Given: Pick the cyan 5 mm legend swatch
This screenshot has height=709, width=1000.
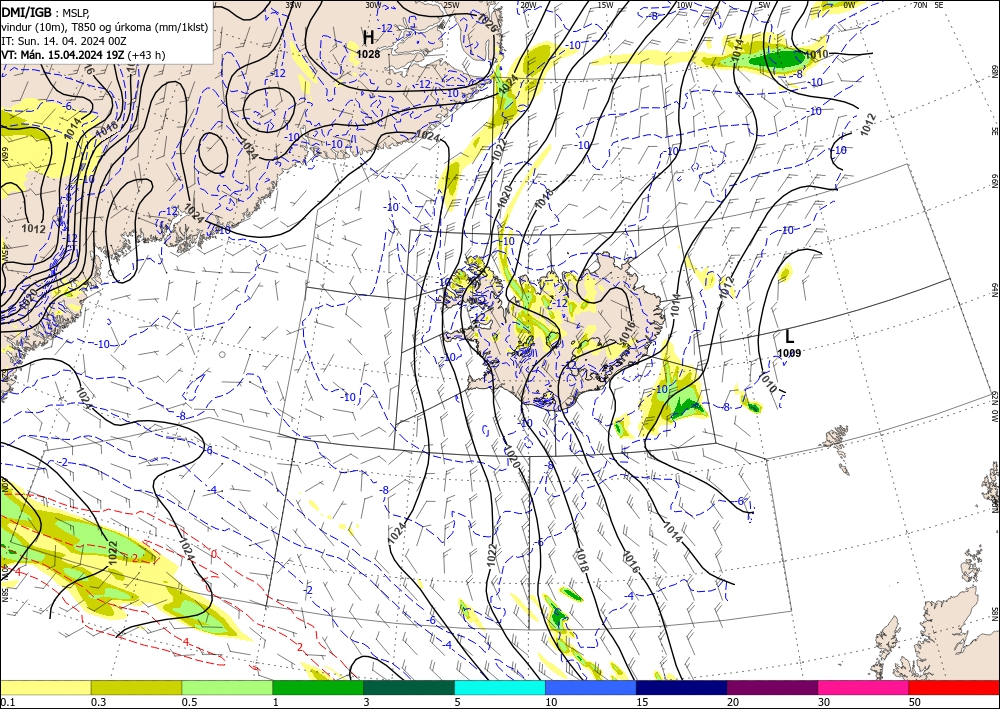Looking at the screenshot, I should 500,687.
